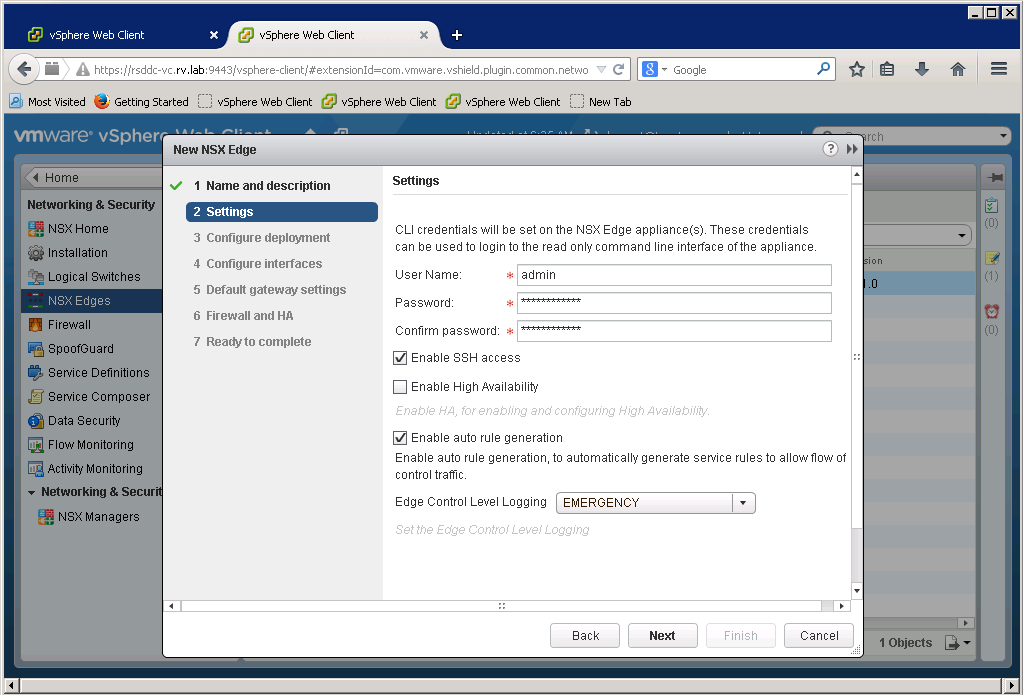Viewport: 1023px width, 695px height.
Task: Go to step 3 Configure deployment
Action: click(268, 238)
